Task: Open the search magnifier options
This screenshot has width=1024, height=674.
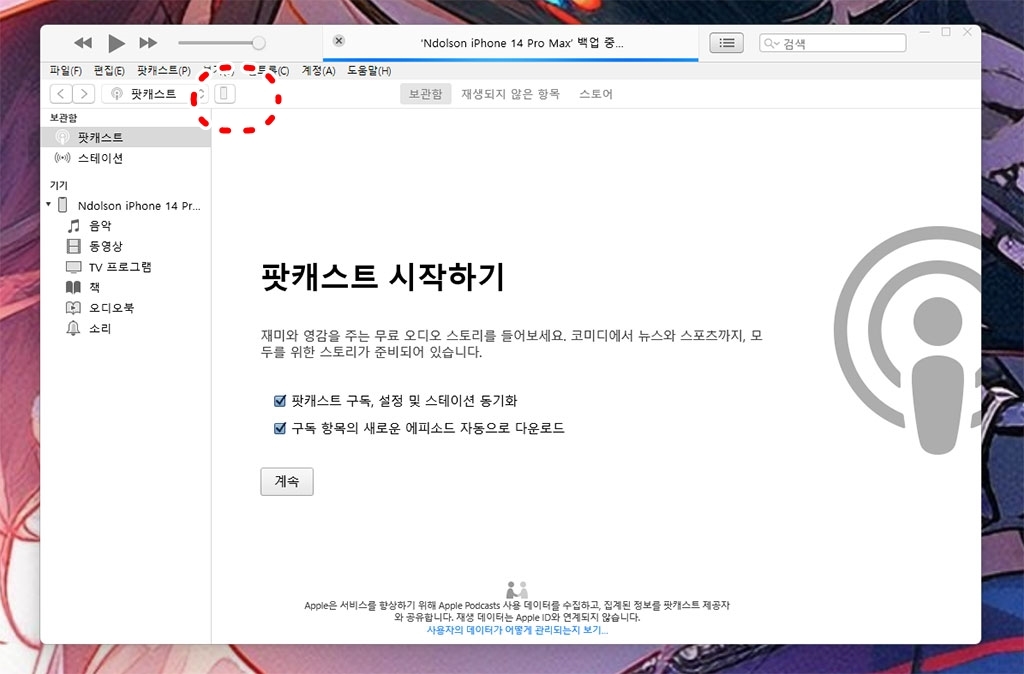Action: coord(771,43)
